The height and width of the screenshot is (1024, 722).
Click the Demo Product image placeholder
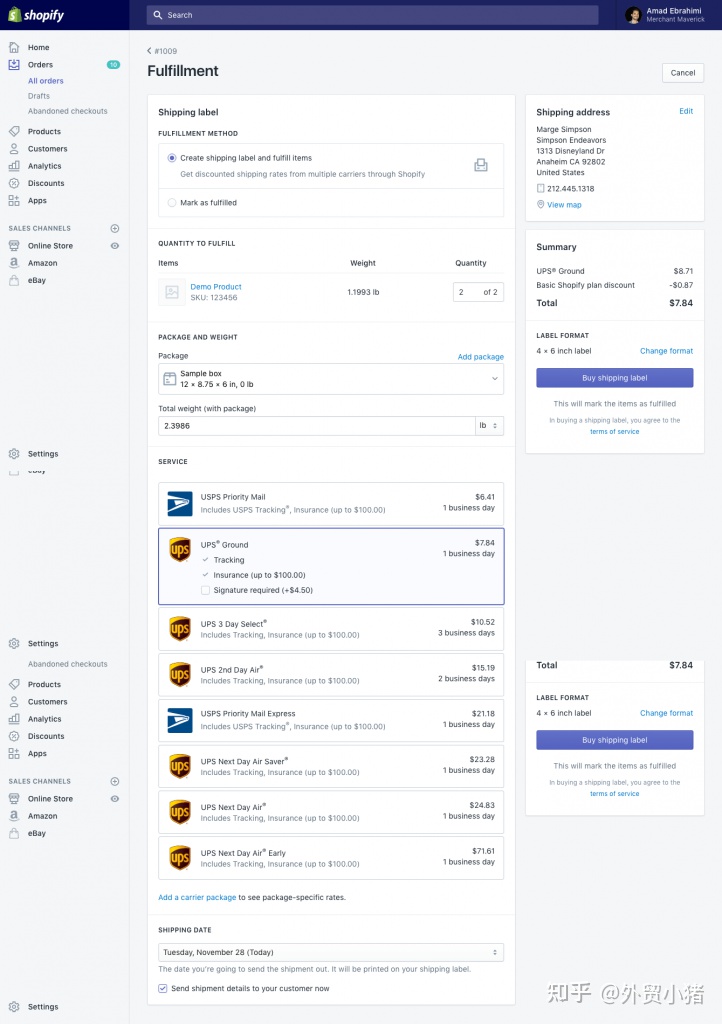point(172,292)
